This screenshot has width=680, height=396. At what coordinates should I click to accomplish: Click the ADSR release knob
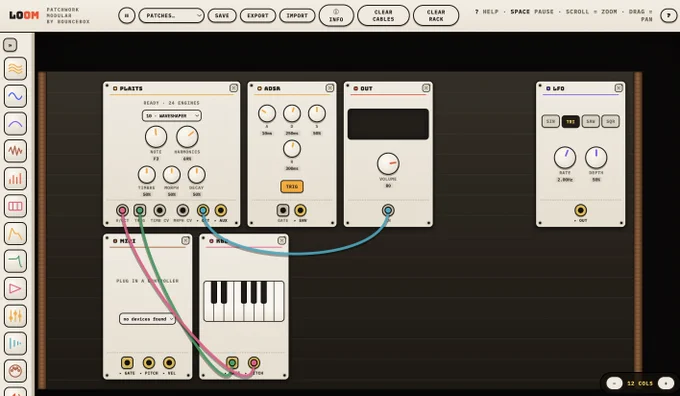[x=292, y=149]
